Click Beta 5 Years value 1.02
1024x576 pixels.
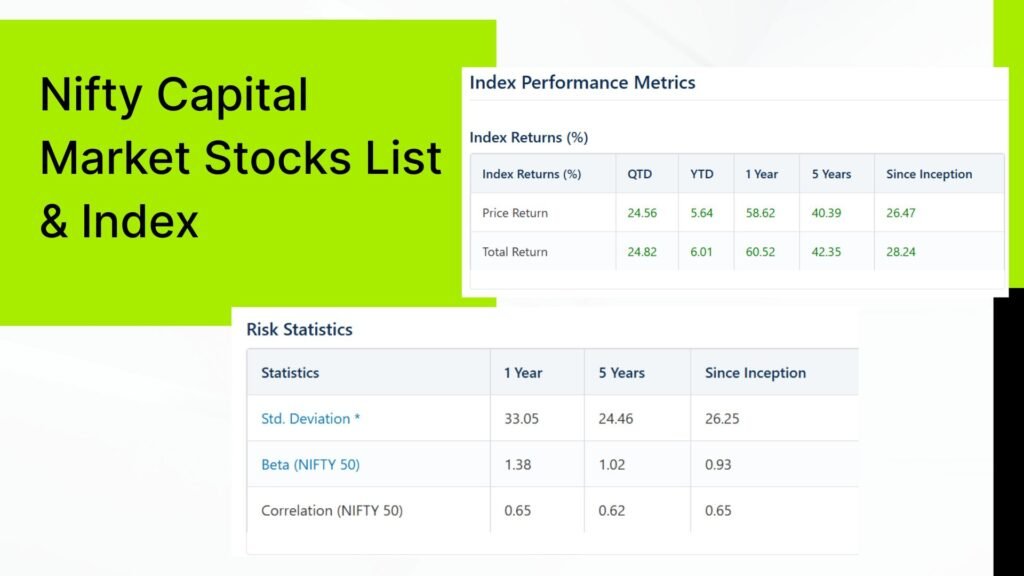coord(611,464)
